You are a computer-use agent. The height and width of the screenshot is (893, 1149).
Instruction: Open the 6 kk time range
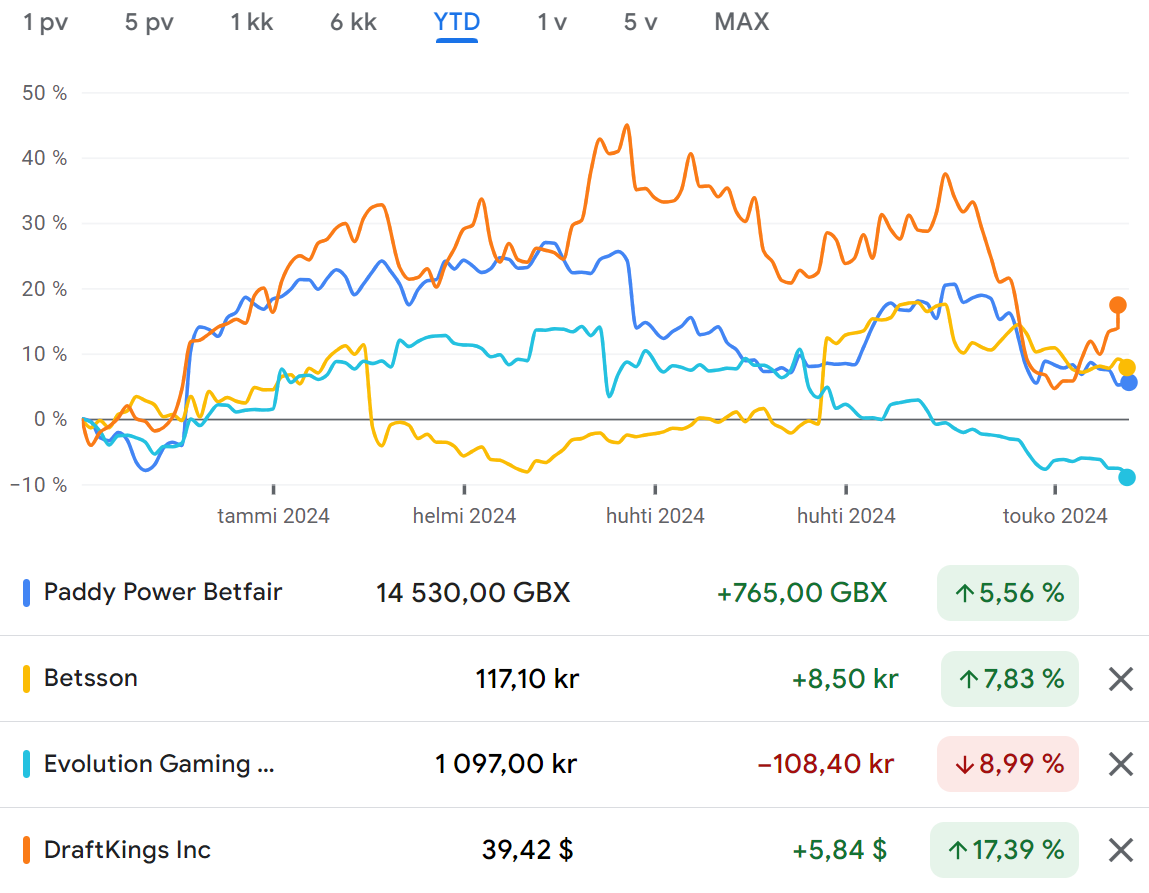(x=353, y=22)
